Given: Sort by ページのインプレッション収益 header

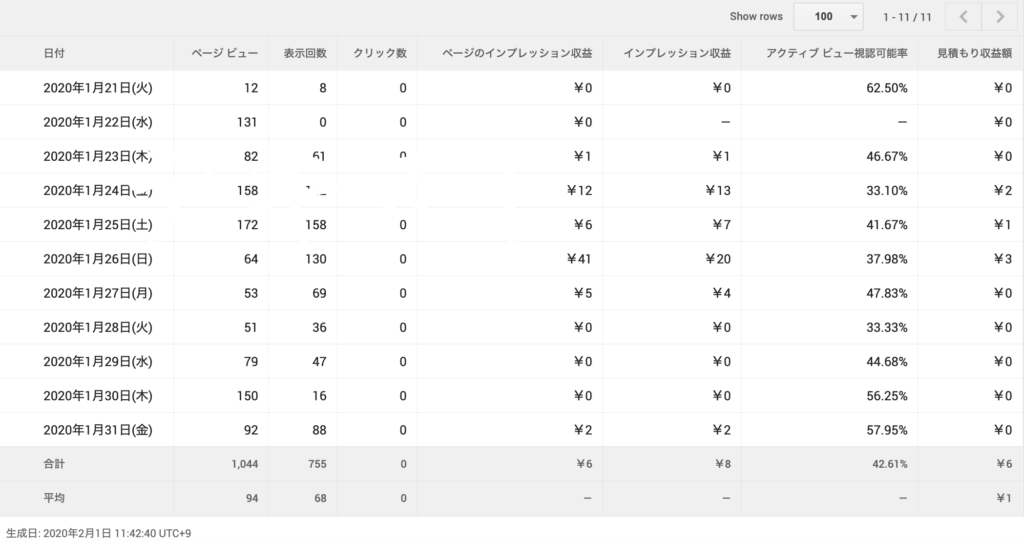Looking at the screenshot, I should 517,53.
